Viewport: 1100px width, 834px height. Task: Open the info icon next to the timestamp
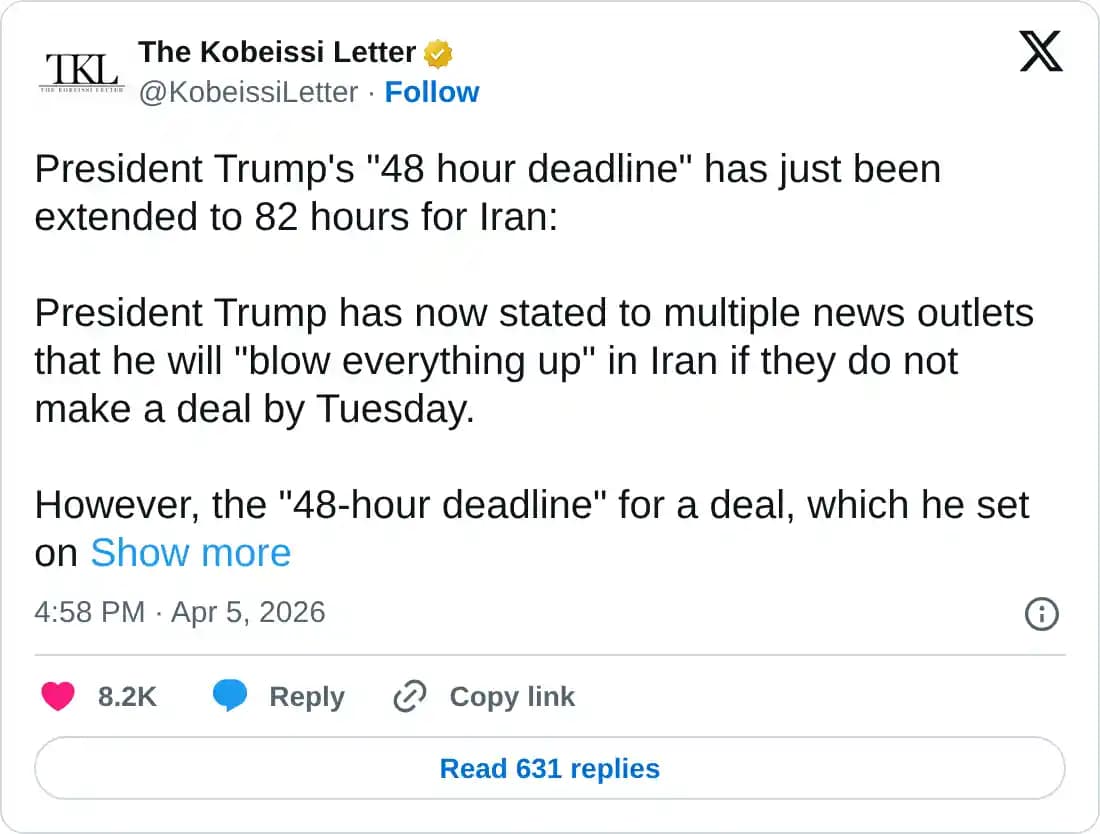pyautogui.click(x=1041, y=614)
